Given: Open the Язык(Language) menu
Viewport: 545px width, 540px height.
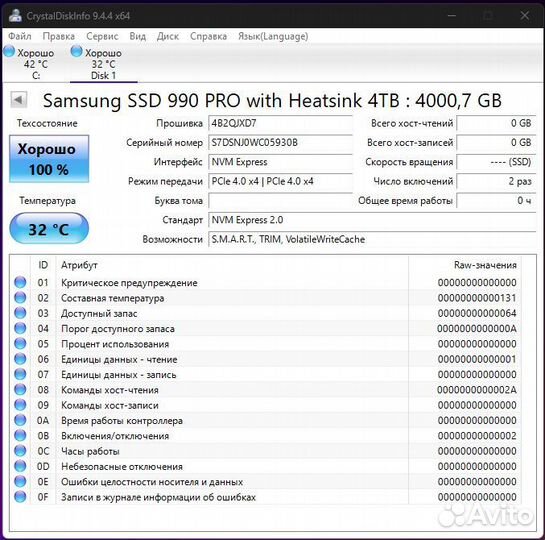Looking at the screenshot, I should click(273, 36).
